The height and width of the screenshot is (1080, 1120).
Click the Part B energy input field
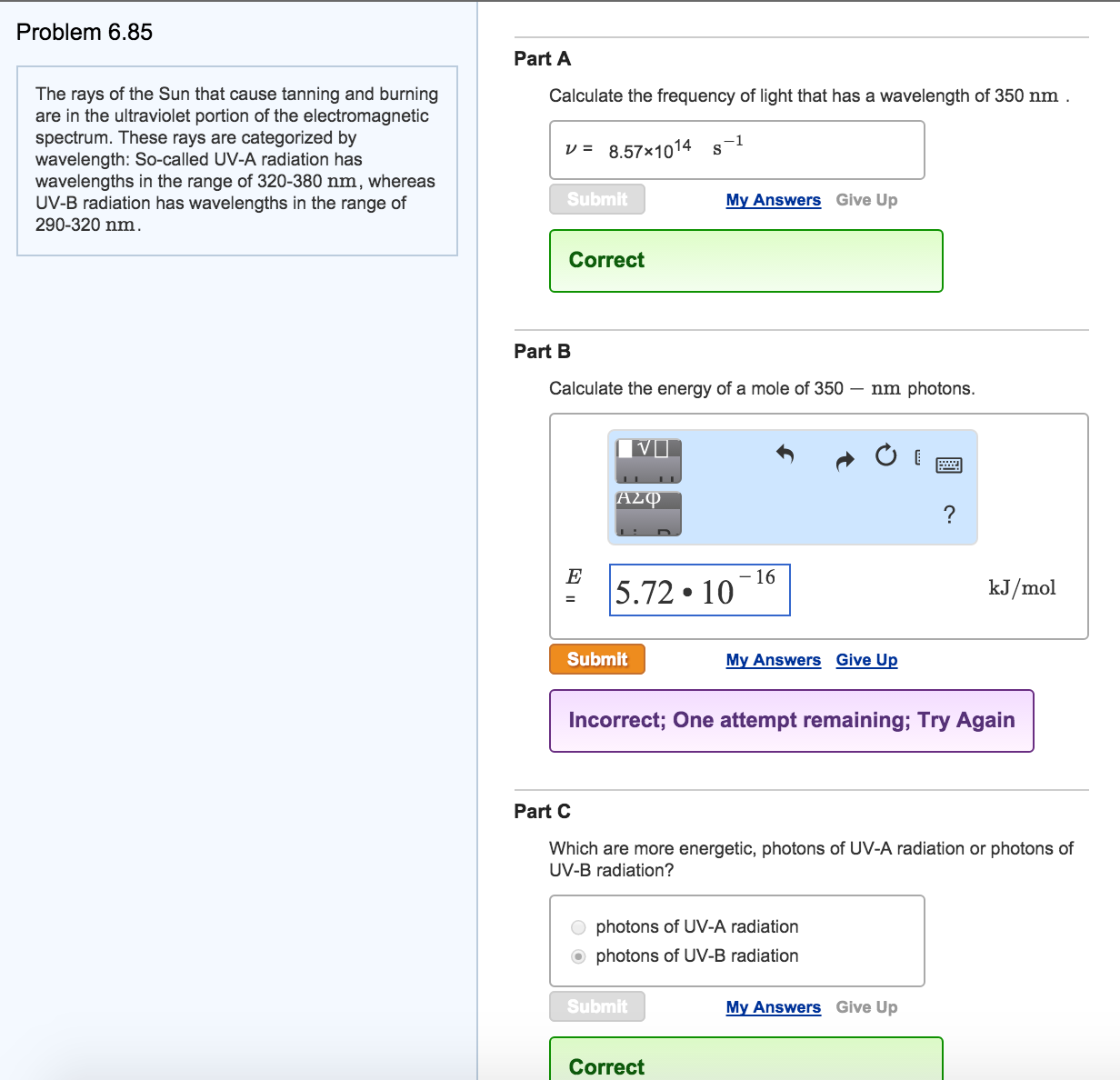click(699, 590)
